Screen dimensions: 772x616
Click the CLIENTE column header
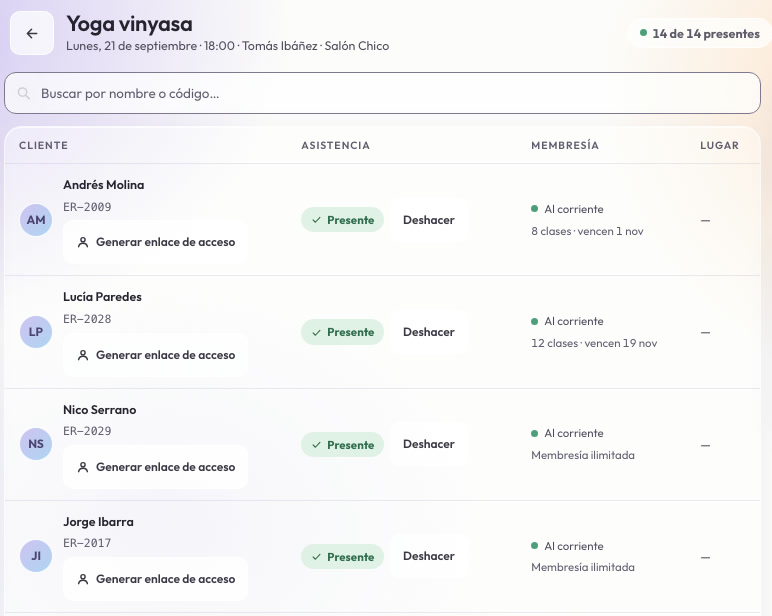click(x=43, y=145)
